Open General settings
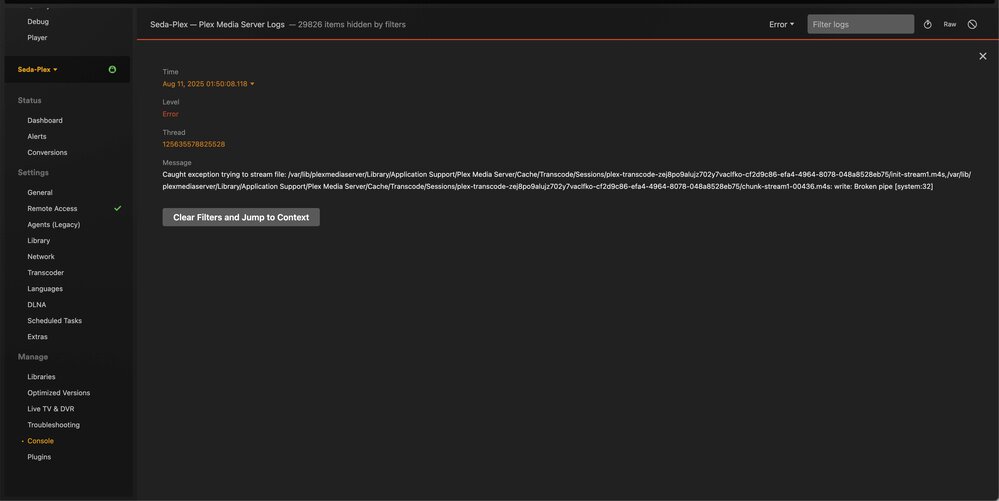Image resolution: width=999 pixels, height=501 pixels. click(x=40, y=192)
